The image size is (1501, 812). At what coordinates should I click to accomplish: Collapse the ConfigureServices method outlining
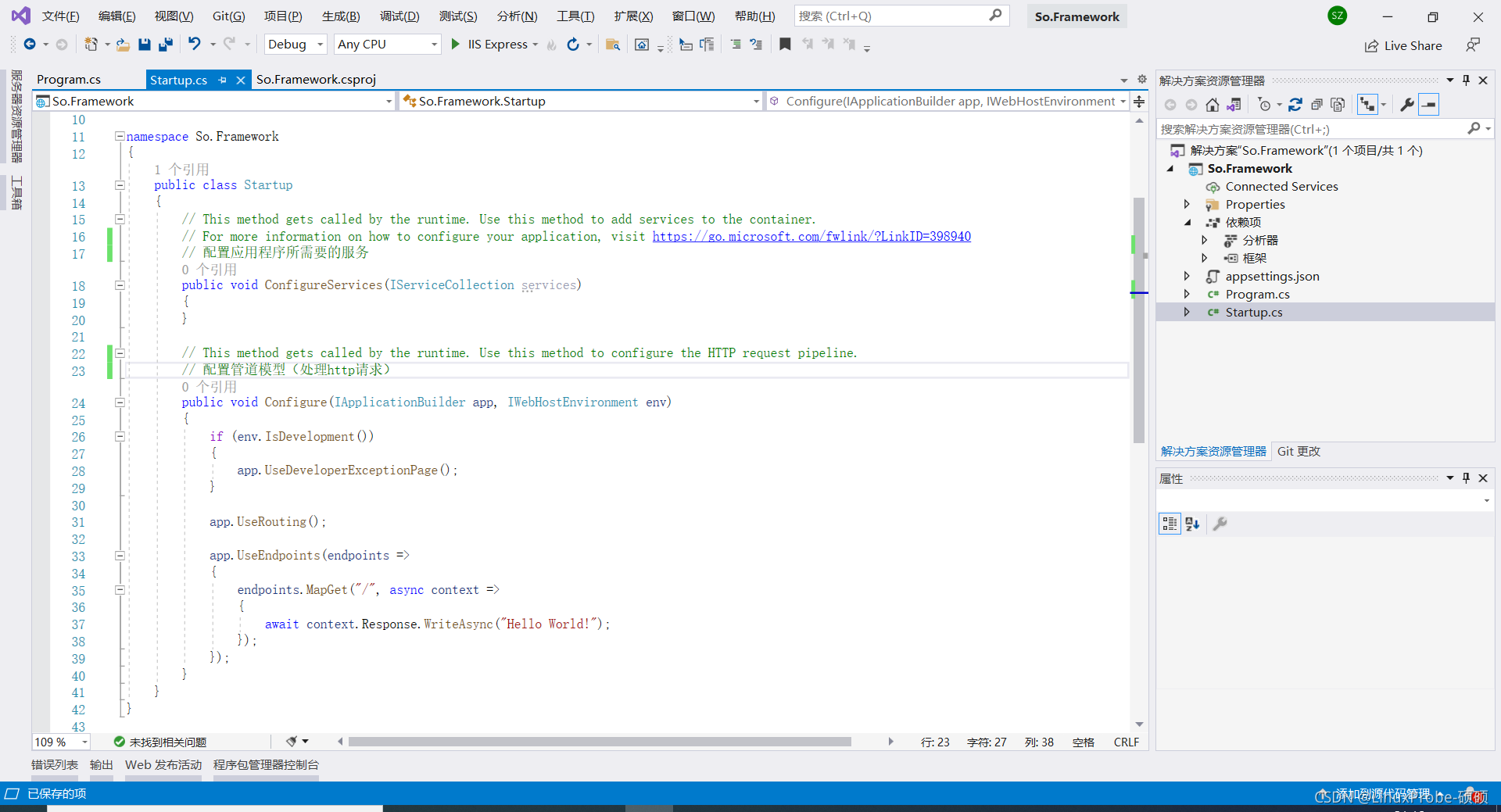120,285
